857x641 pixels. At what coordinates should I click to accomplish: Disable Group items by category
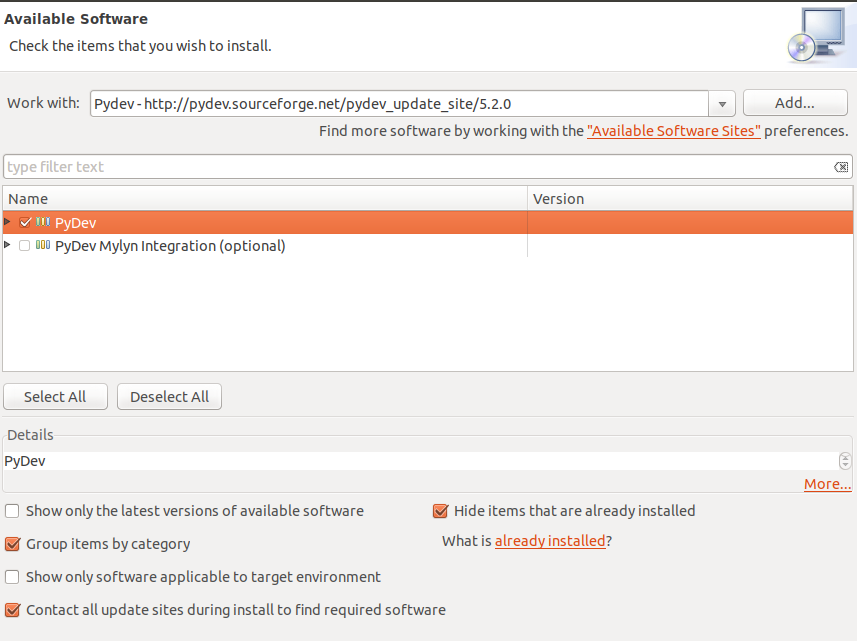pyautogui.click(x=13, y=545)
